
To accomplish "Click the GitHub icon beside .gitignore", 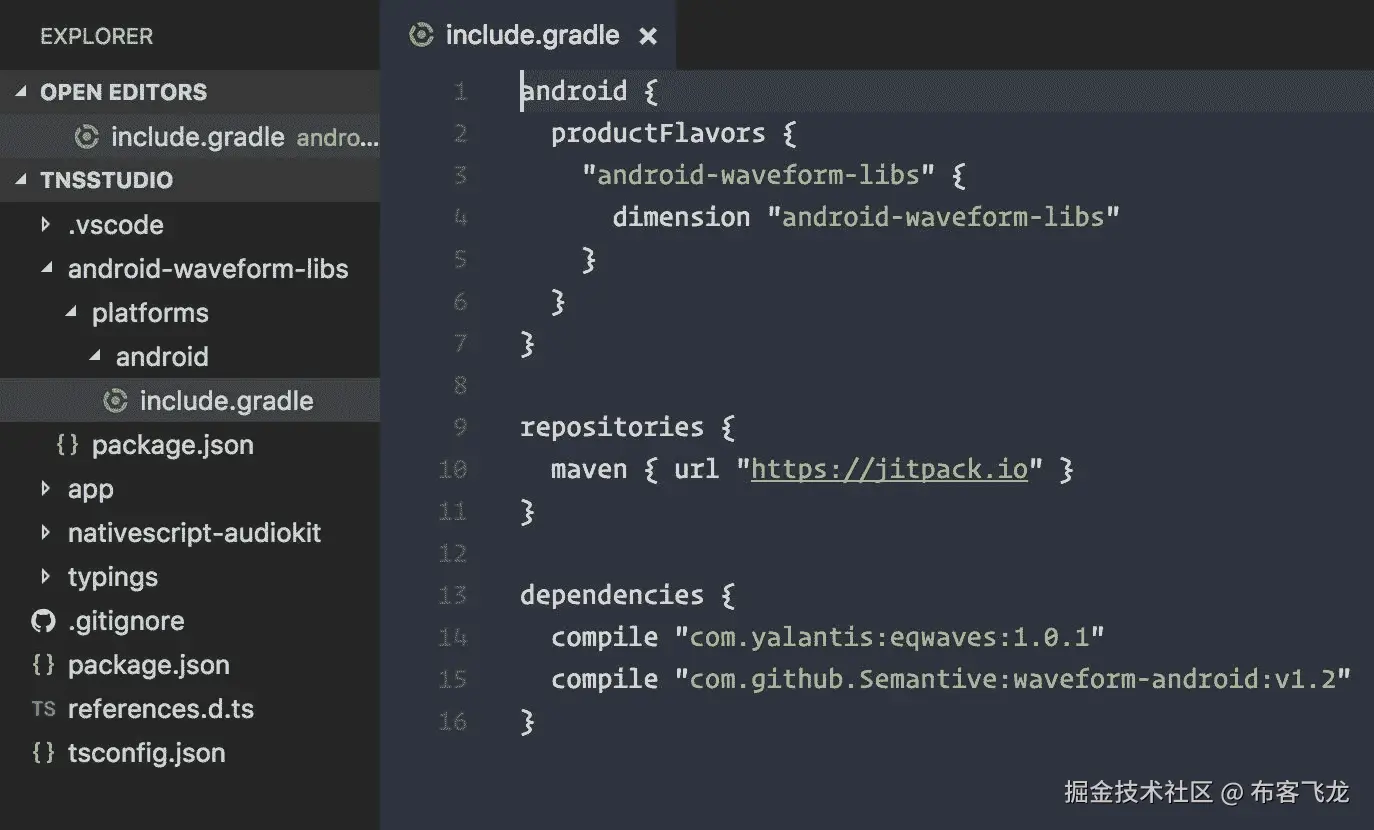I will 43,621.
